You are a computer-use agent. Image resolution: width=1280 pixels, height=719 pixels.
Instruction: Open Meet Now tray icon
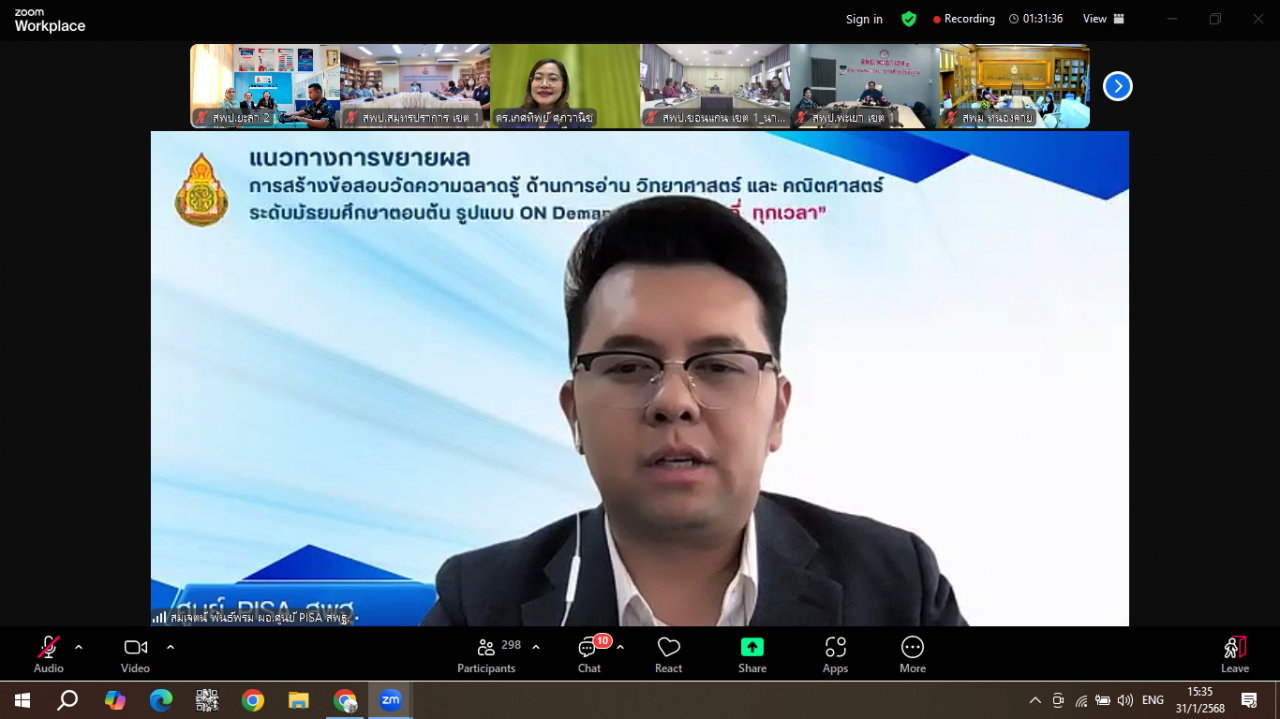[1058, 700]
